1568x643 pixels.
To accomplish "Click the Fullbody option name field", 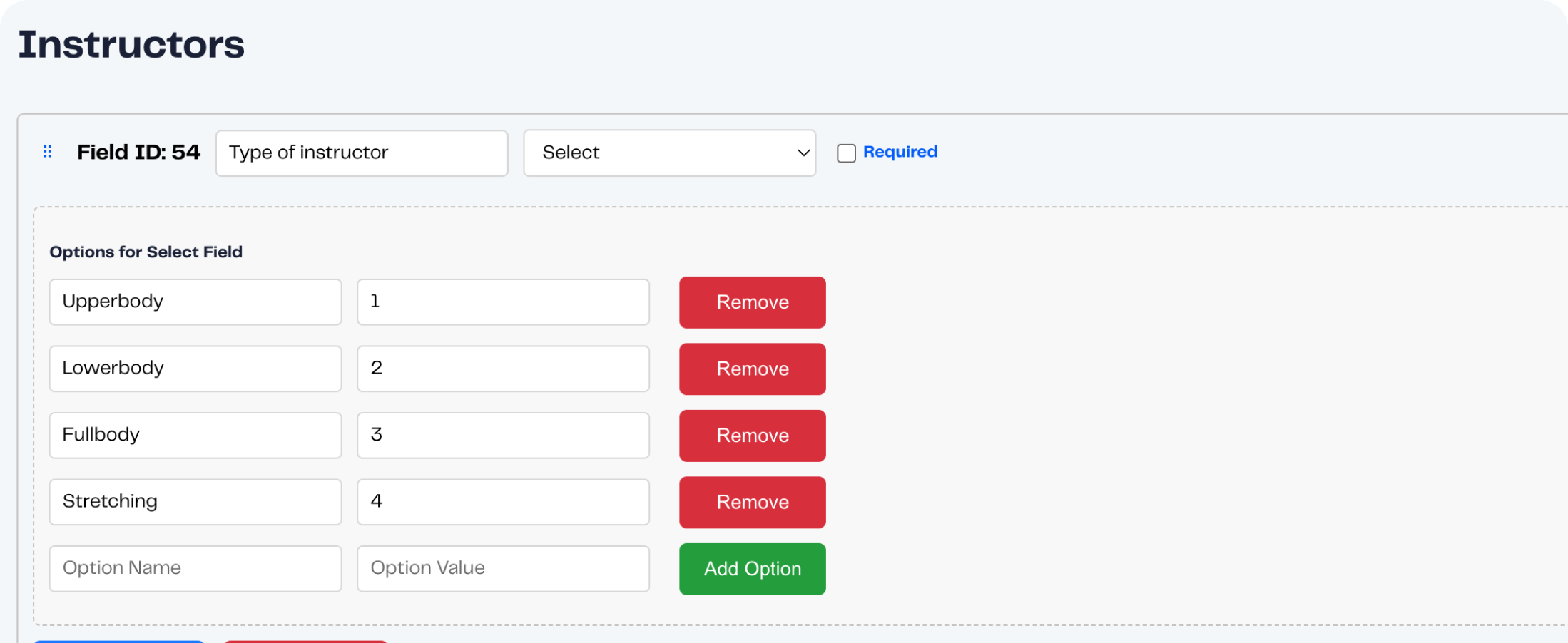I will (195, 436).
